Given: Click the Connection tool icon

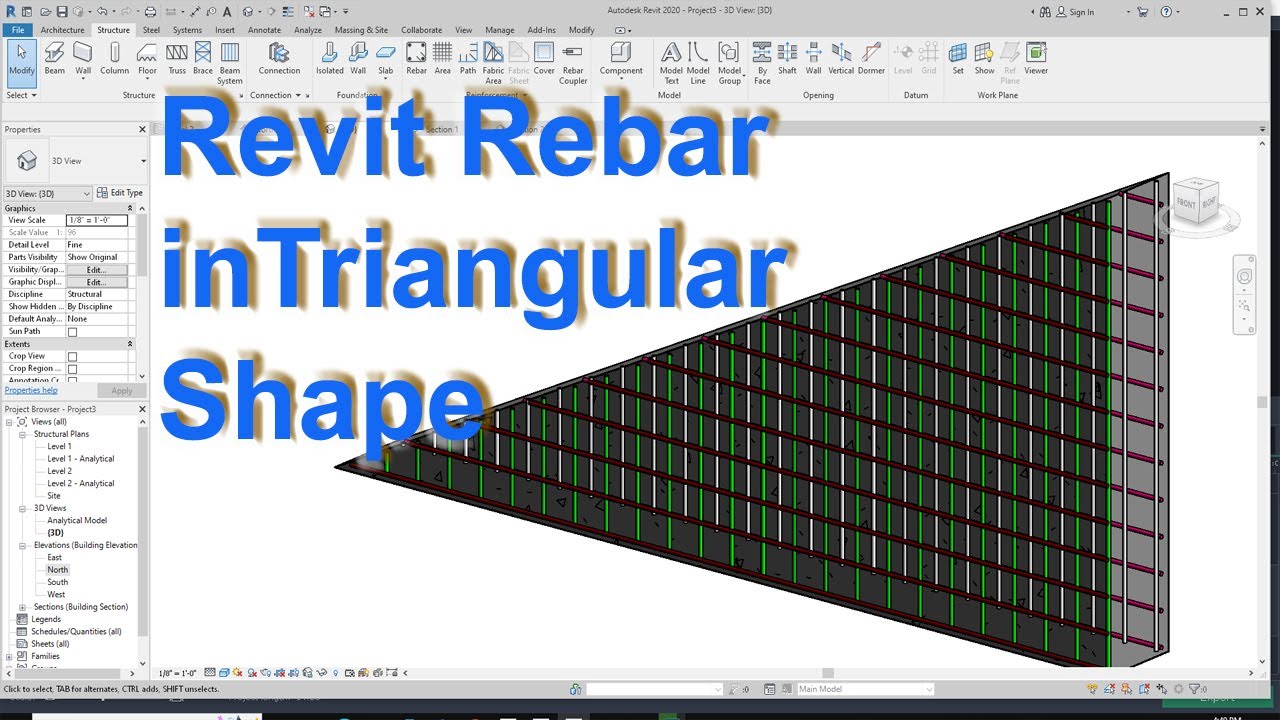Looking at the screenshot, I should point(279,59).
